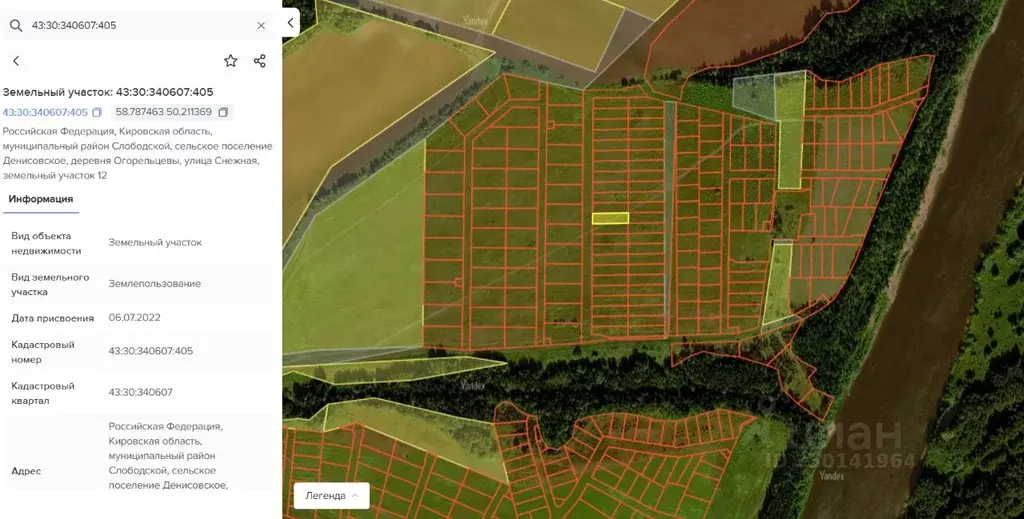
Task: Click cadastral number link 43:30:340607:405
Action: tap(45, 112)
